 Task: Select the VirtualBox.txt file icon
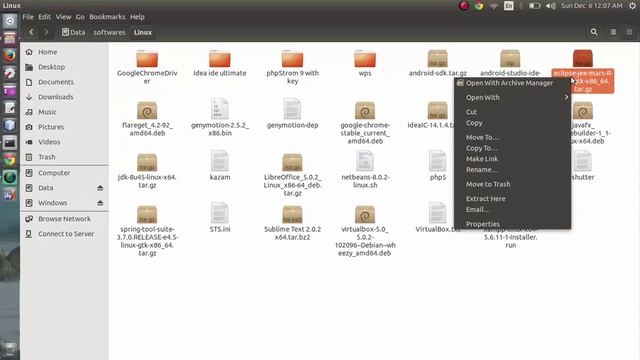click(x=438, y=213)
